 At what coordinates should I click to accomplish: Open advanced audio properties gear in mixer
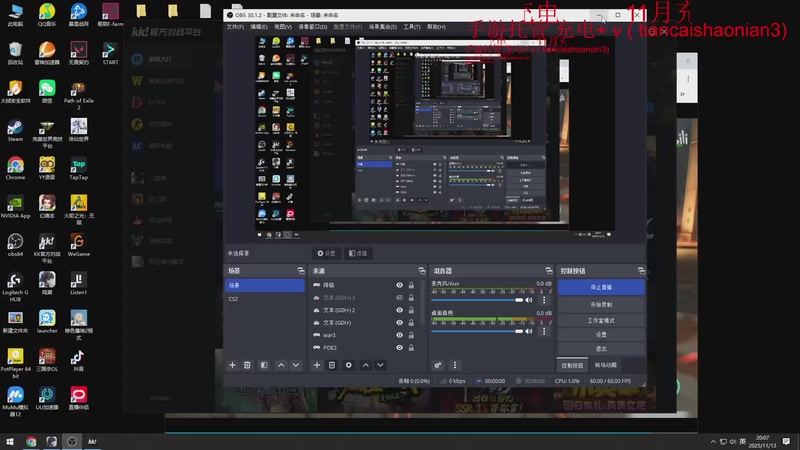(x=439, y=365)
